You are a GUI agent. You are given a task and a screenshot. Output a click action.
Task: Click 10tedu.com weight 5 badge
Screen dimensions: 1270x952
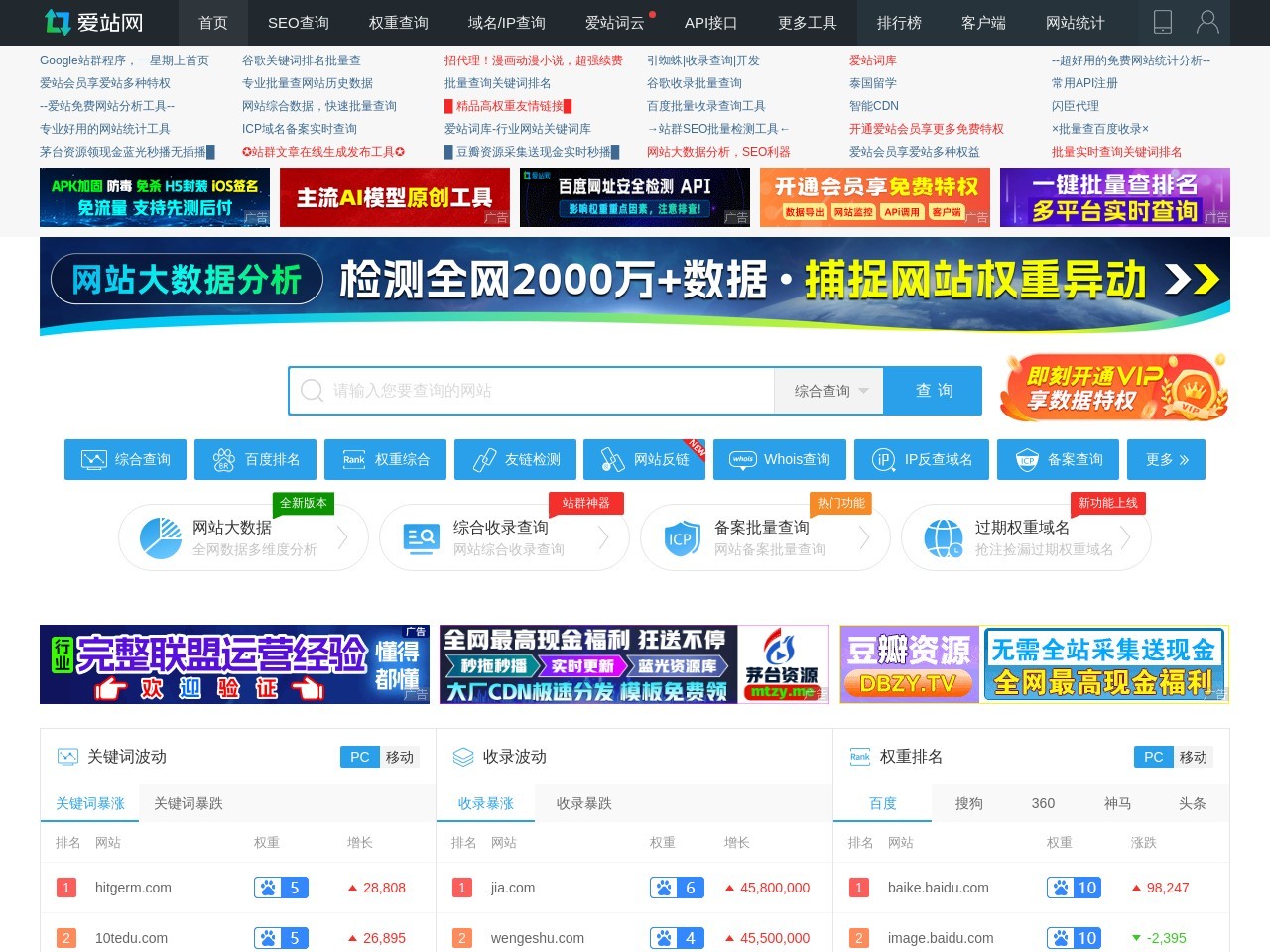coord(281,938)
